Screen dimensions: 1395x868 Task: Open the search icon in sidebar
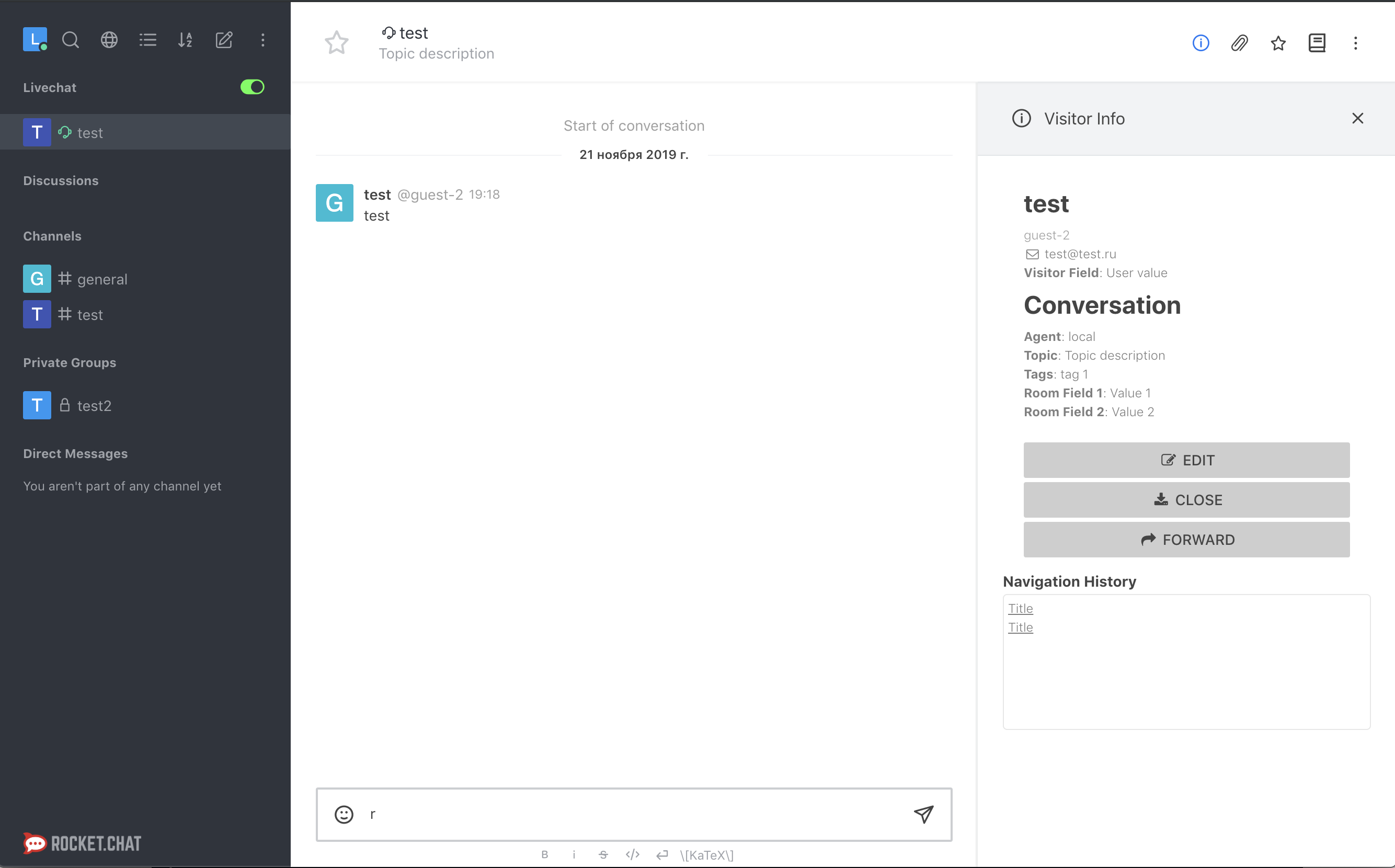pos(71,40)
